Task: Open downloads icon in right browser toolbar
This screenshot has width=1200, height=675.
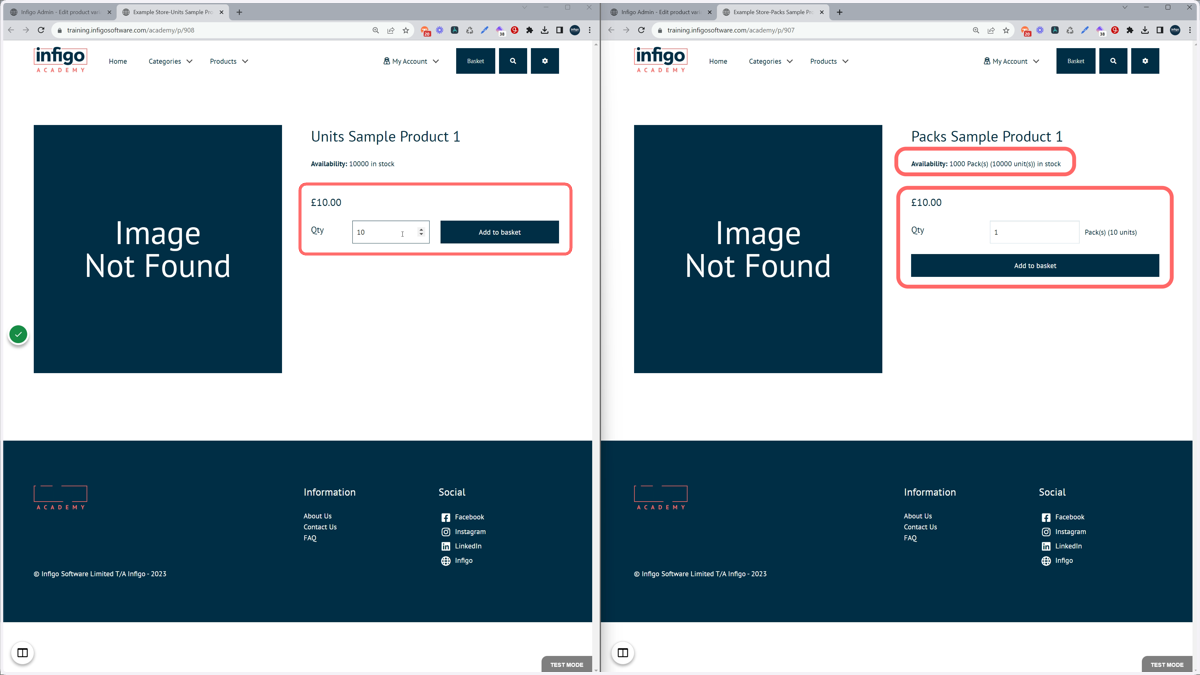Action: pos(1145,30)
